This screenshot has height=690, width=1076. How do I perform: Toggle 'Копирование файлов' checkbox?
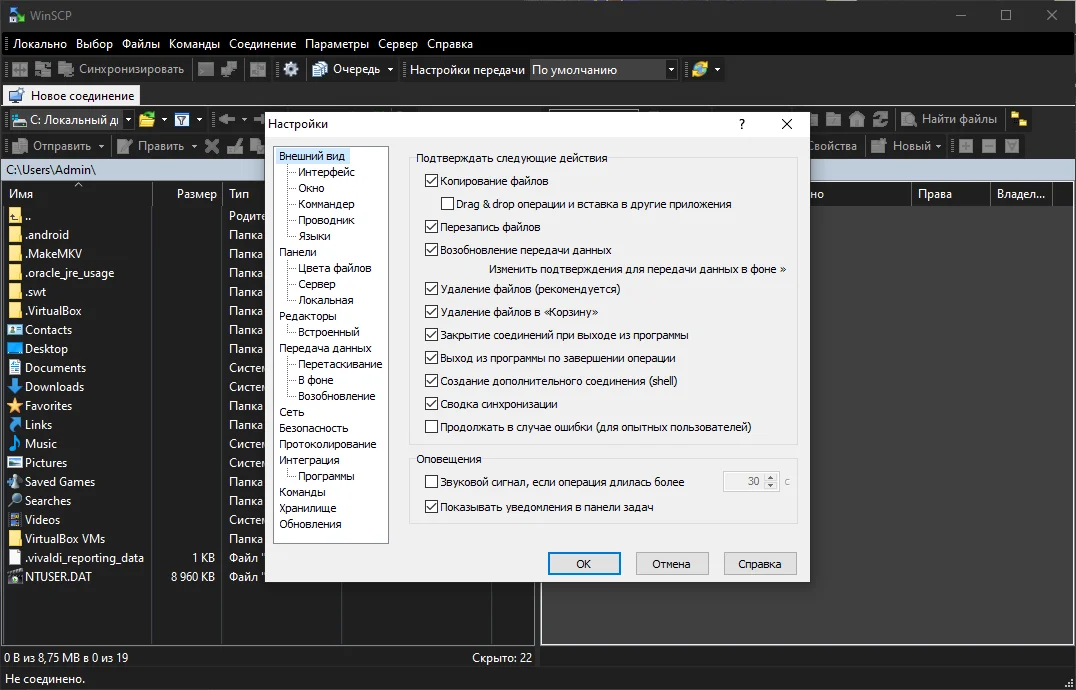(x=431, y=181)
